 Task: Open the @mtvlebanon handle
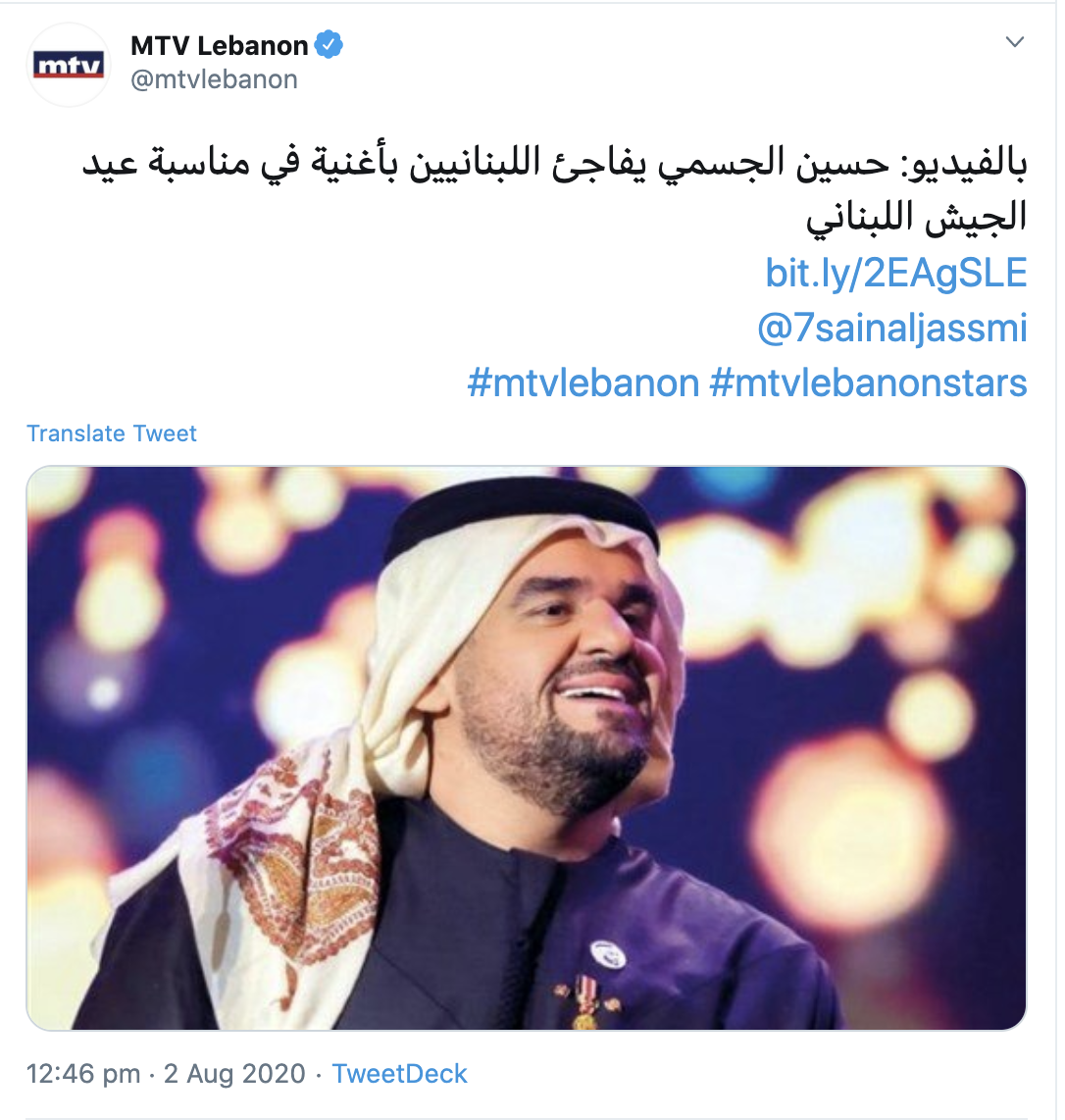[x=215, y=79]
